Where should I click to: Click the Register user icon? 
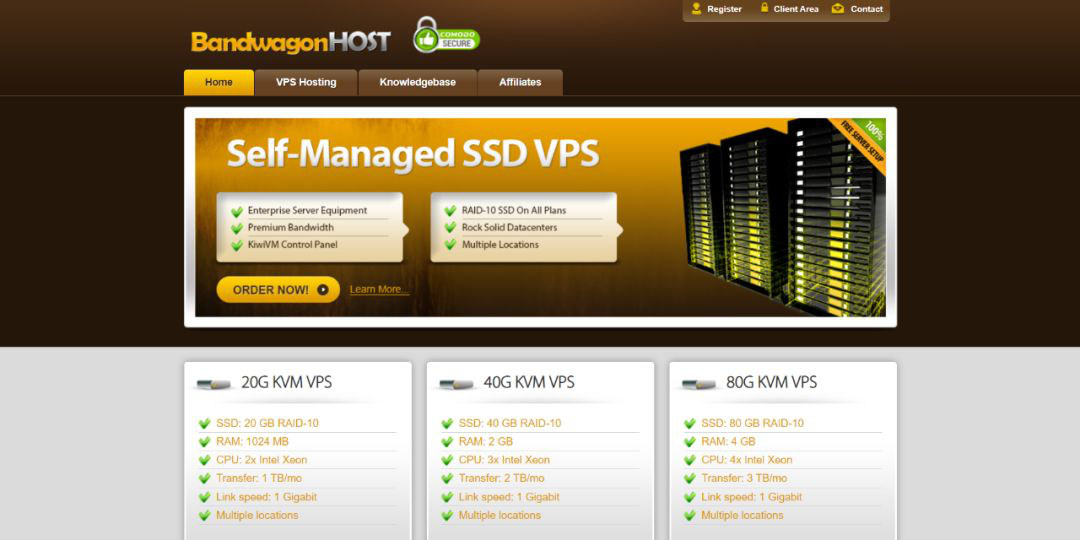tap(696, 8)
